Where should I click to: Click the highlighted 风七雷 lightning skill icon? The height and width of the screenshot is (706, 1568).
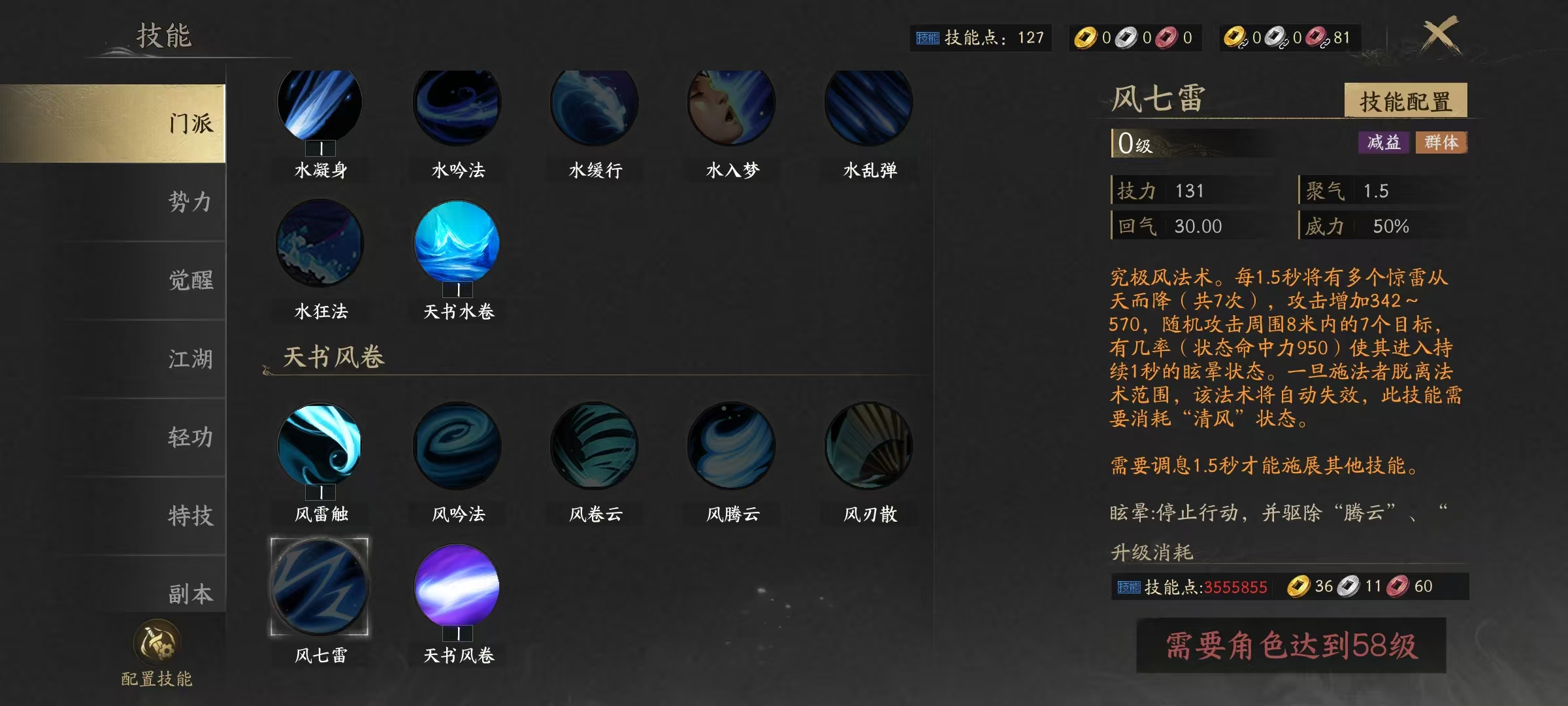[x=319, y=586]
